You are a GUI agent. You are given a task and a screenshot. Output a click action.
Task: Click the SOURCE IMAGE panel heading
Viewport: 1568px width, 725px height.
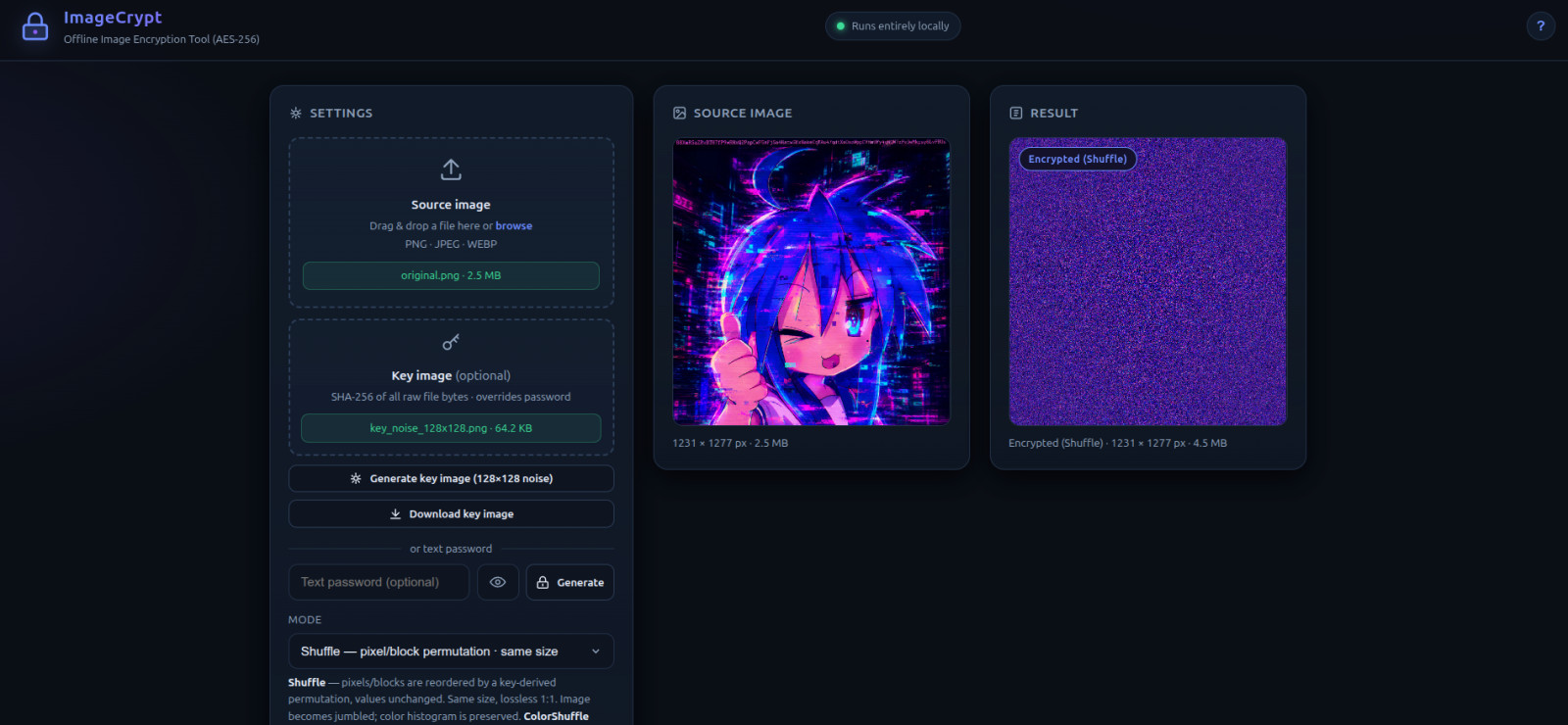743,113
